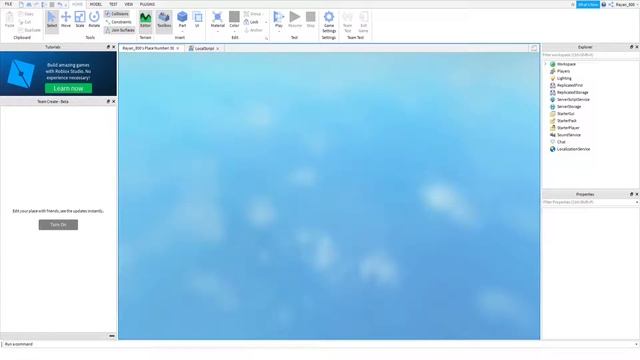Insert a new Part

(x=182, y=18)
